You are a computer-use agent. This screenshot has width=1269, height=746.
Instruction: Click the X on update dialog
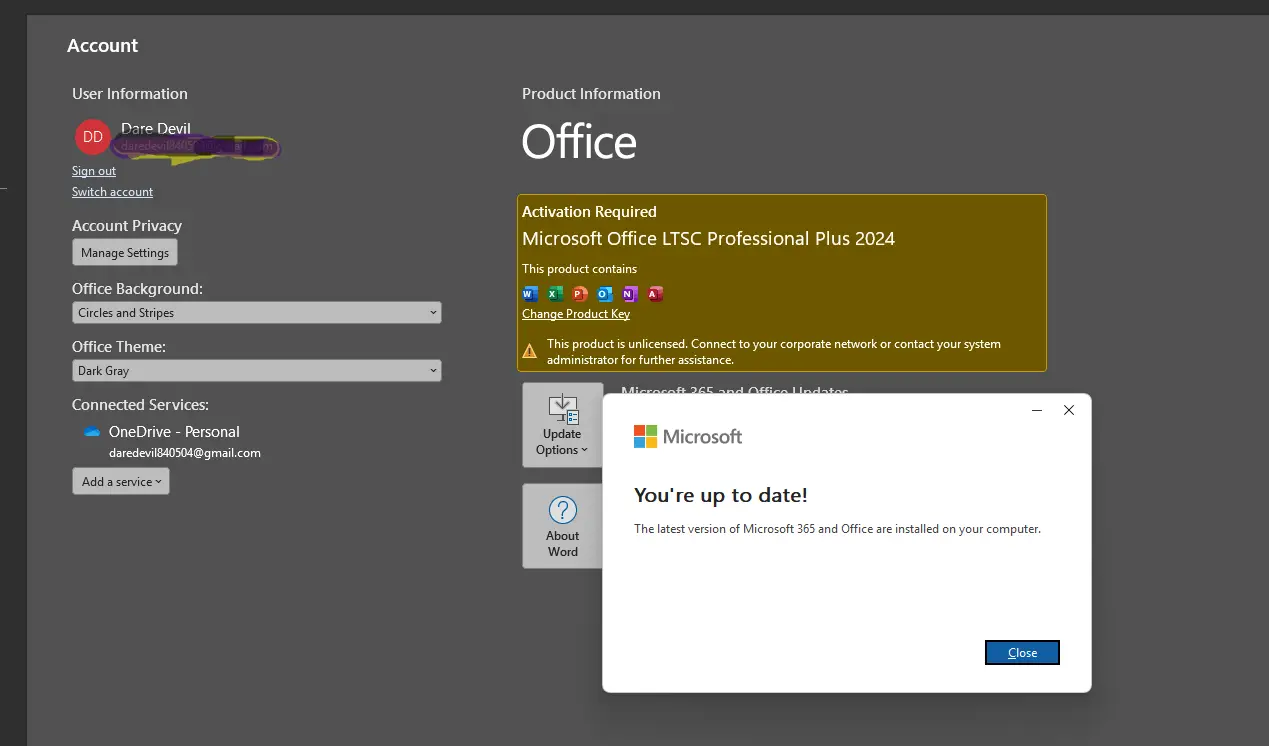pyautogui.click(x=1069, y=410)
